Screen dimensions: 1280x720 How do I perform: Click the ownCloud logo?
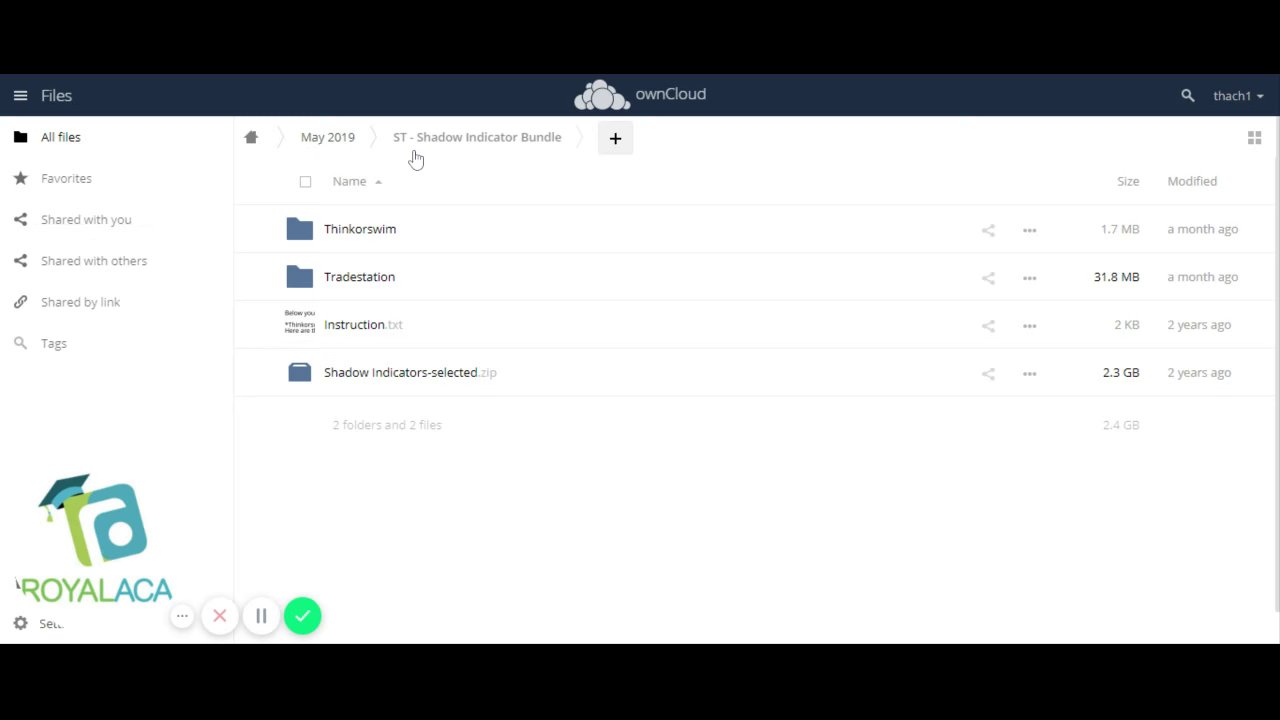[x=640, y=95]
